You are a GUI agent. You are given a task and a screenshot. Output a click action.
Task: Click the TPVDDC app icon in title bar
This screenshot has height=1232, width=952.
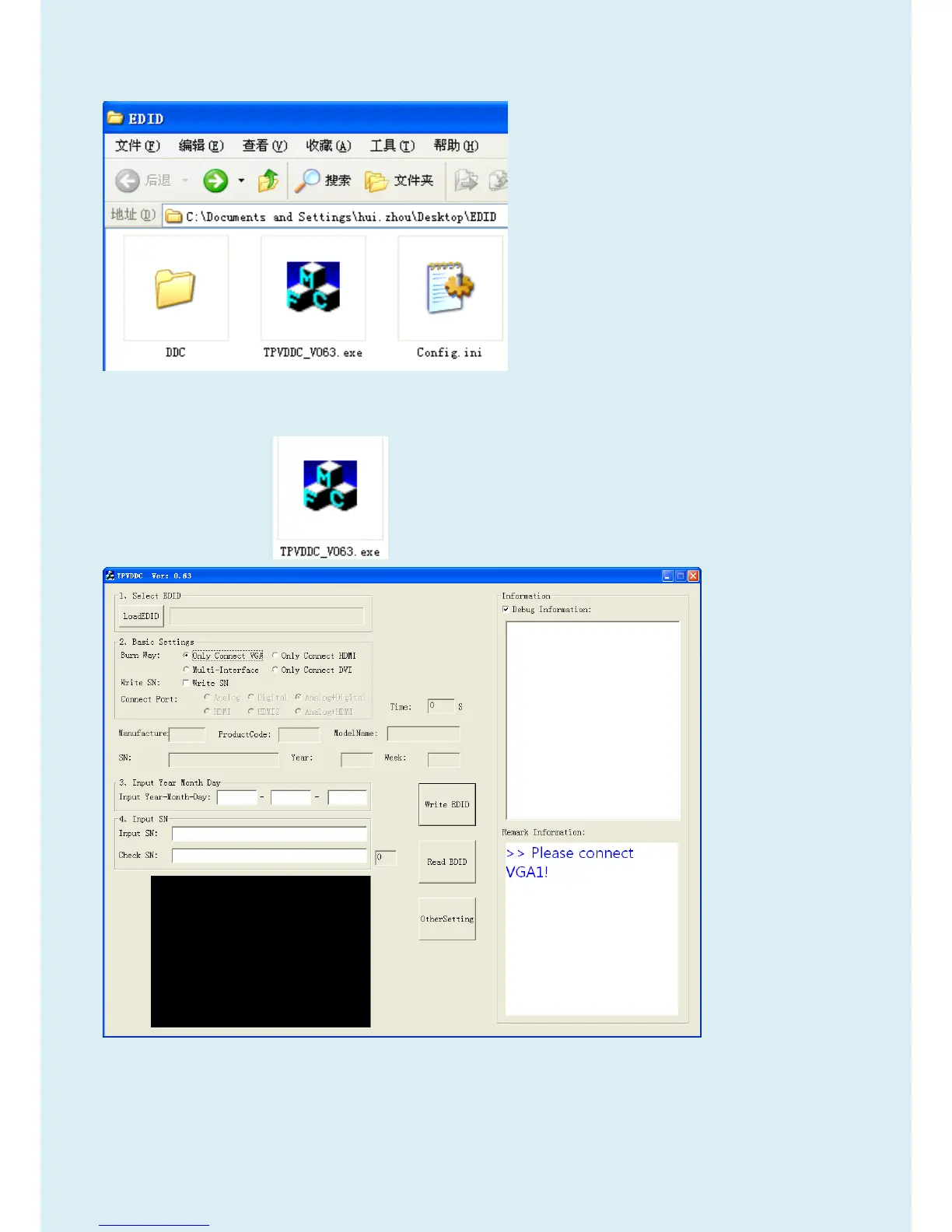(x=110, y=576)
